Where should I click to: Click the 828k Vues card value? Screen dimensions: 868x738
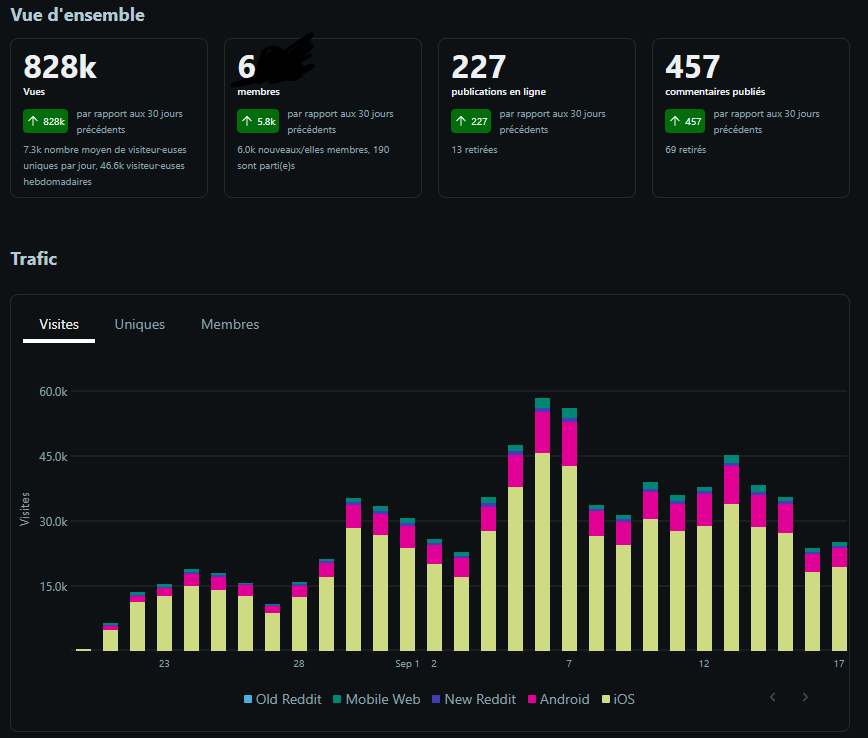[60, 66]
